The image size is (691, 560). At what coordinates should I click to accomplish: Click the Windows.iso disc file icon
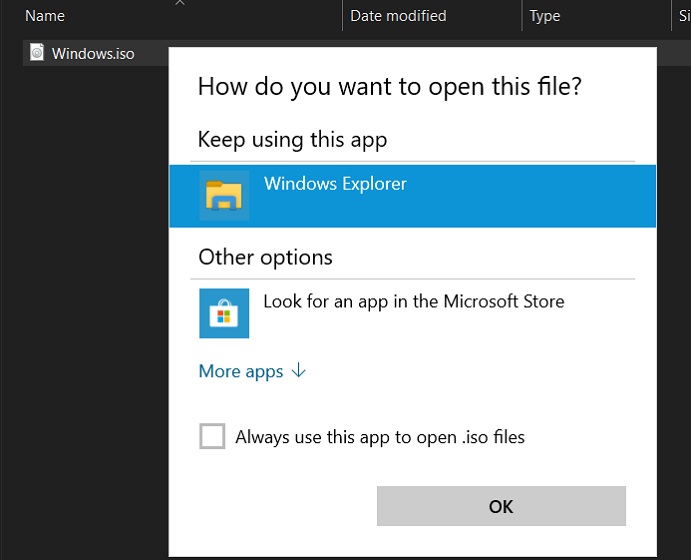click(37, 53)
